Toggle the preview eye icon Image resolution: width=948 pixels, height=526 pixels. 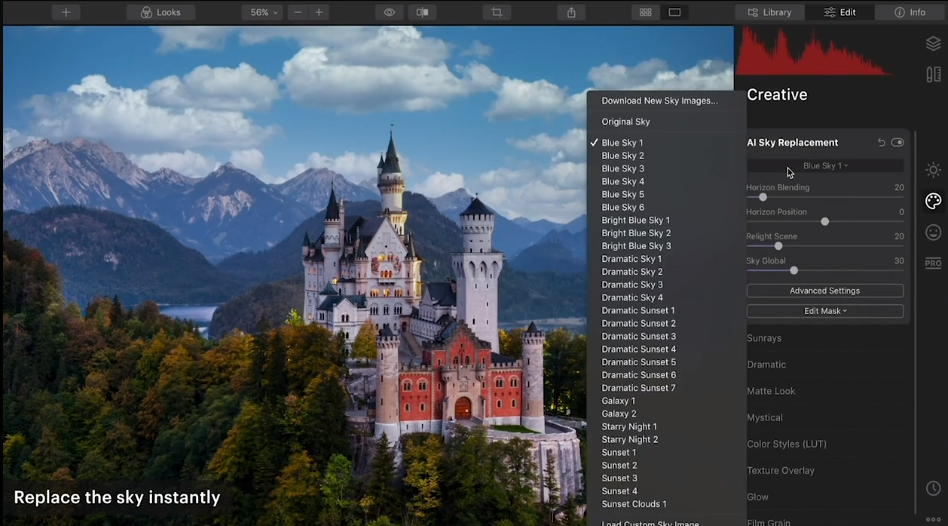pyautogui.click(x=389, y=12)
